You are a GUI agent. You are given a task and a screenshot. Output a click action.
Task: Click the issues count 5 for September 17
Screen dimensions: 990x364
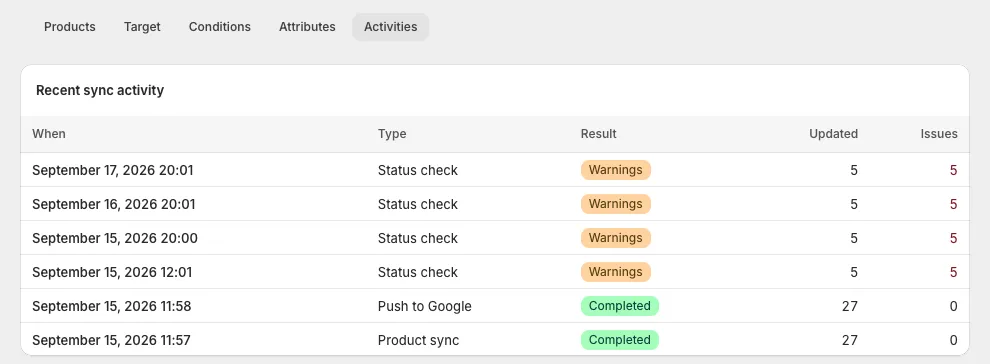[953, 170]
